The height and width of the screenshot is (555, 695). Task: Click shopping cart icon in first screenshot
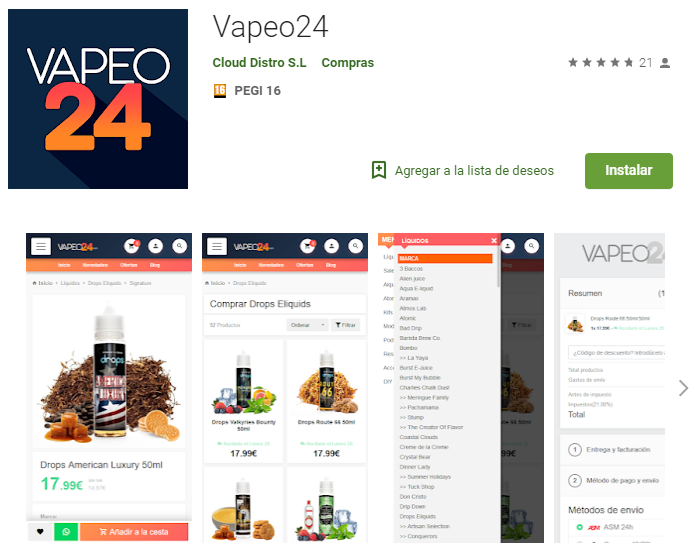pos(132,246)
